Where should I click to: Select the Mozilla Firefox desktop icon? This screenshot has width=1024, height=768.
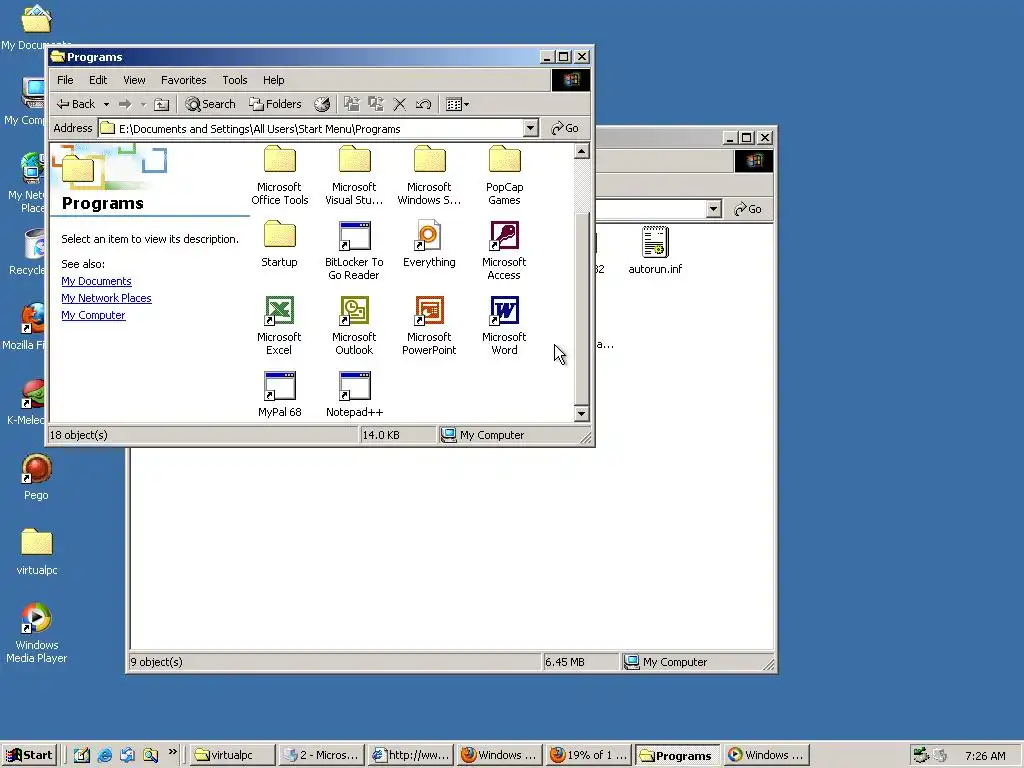pyautogui.click(x=31, y=328)
